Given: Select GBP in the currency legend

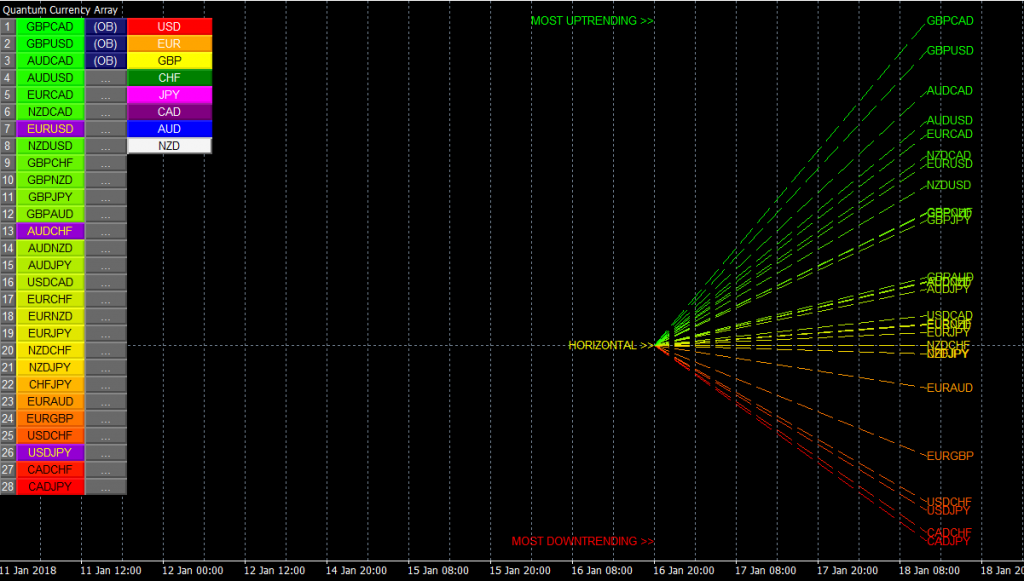Looking at the screenshot, I should 168,60.
